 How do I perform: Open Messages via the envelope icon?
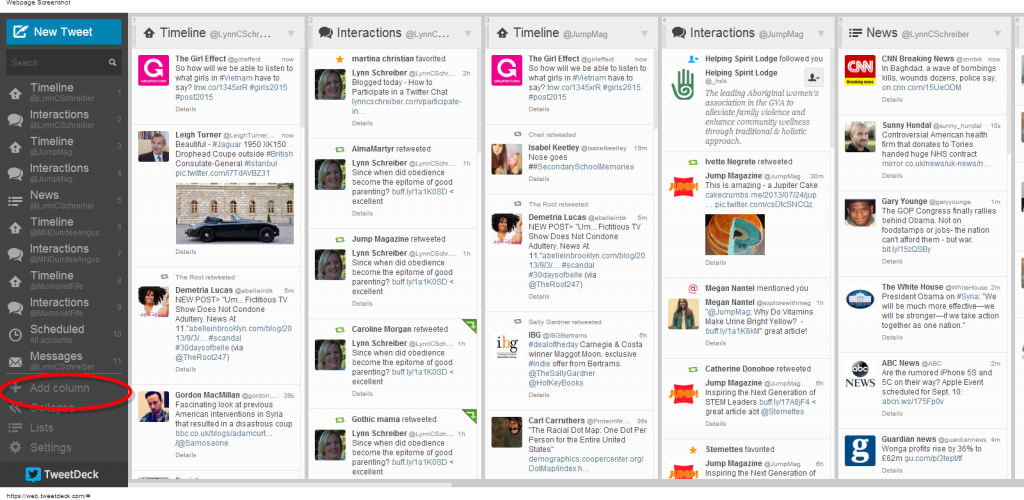click(x=15, y=362)
